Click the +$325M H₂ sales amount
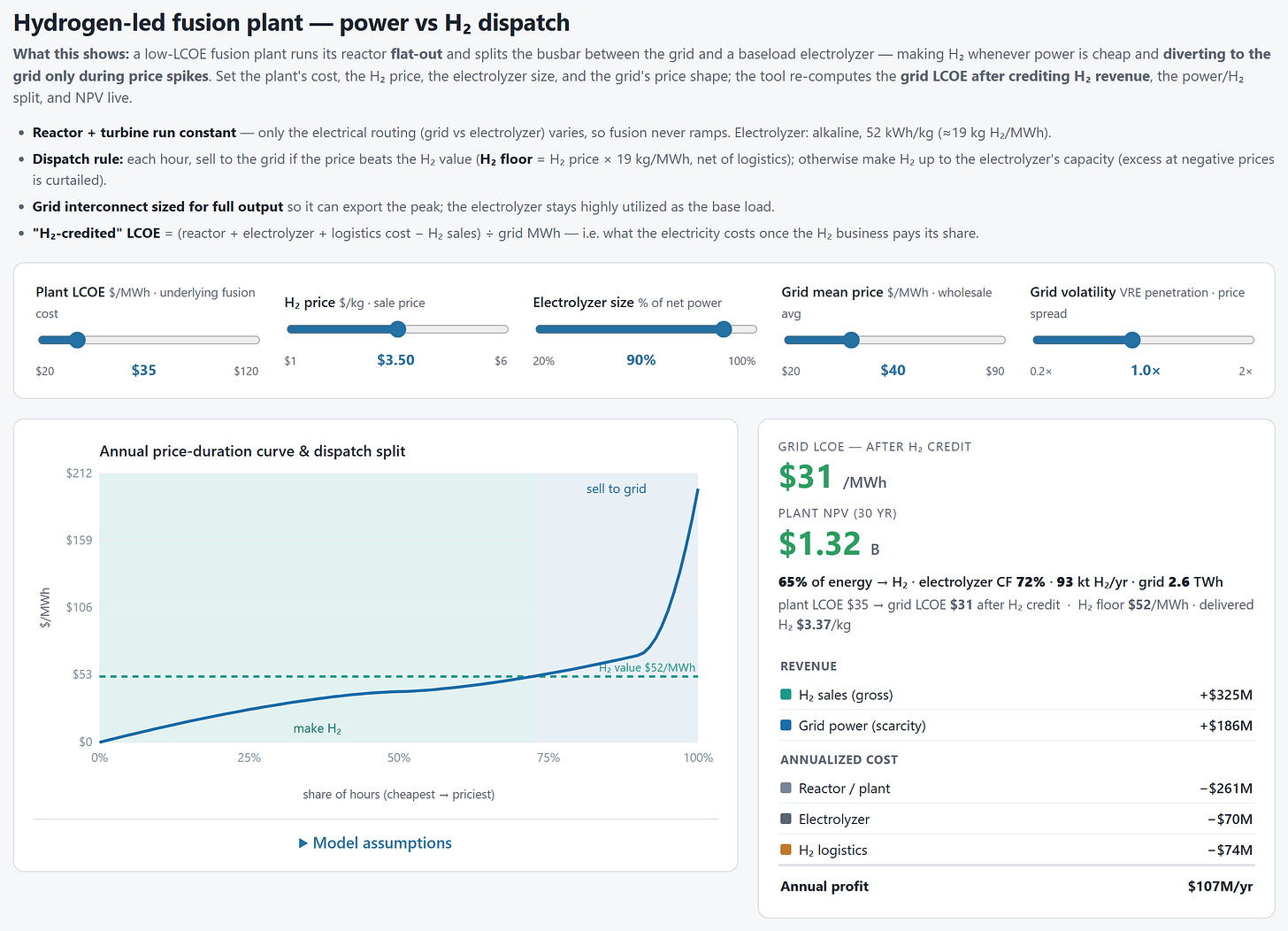The image size is (1288, 931). tap(1226, 695)
